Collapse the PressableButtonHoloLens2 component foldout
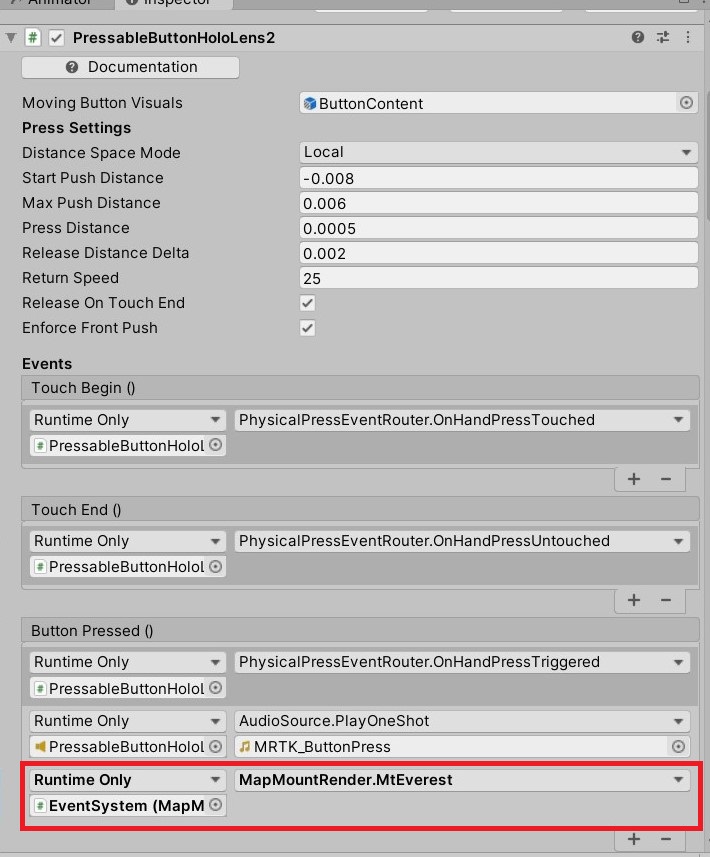710x857 pixels. (x=10, y=38)
